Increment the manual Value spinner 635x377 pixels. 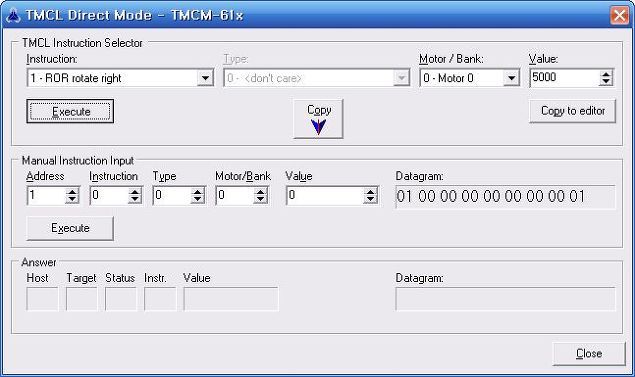click(x=370, y=192)
